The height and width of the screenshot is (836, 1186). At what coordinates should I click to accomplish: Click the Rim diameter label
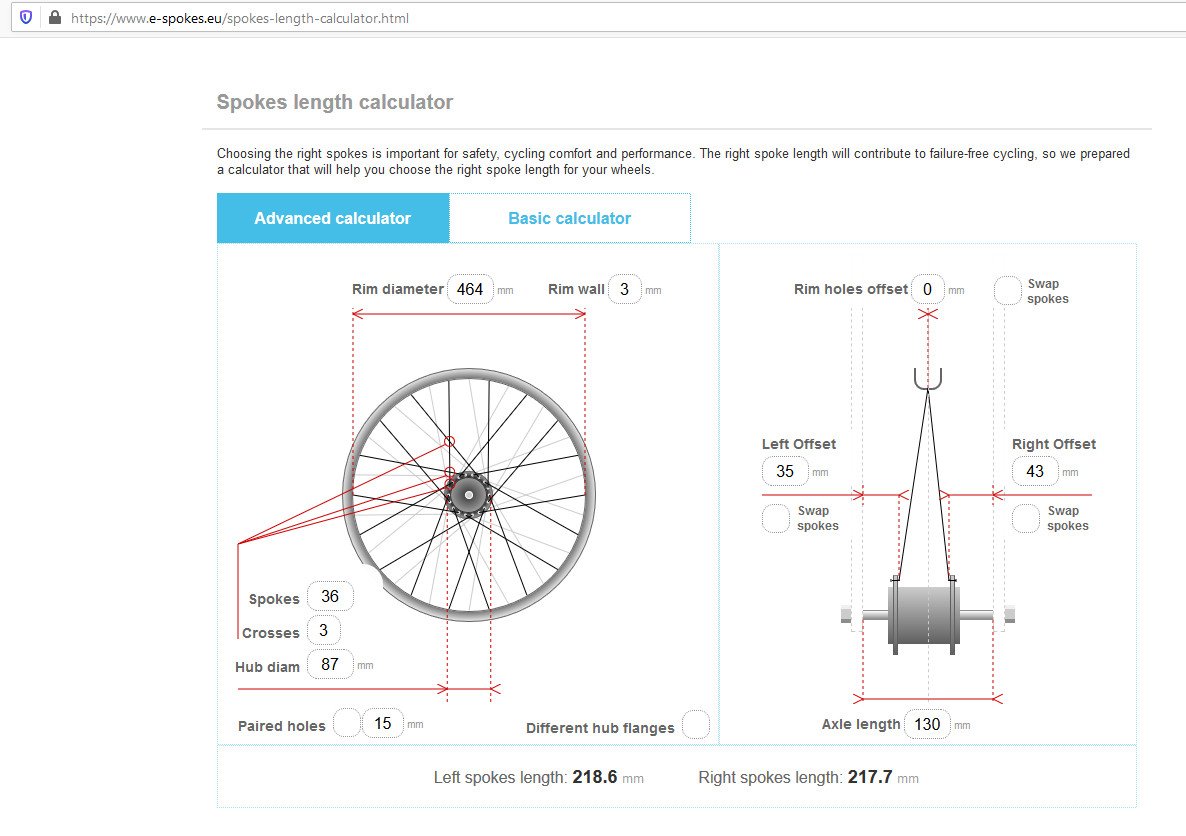(x=398, y=289)
